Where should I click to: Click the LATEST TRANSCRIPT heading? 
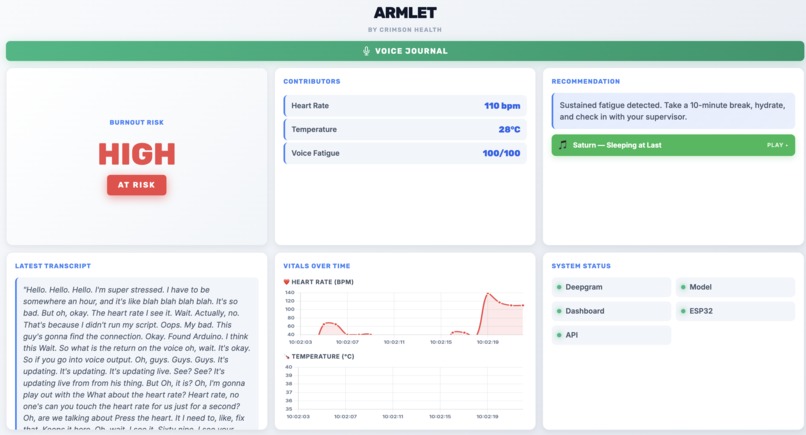53,266
